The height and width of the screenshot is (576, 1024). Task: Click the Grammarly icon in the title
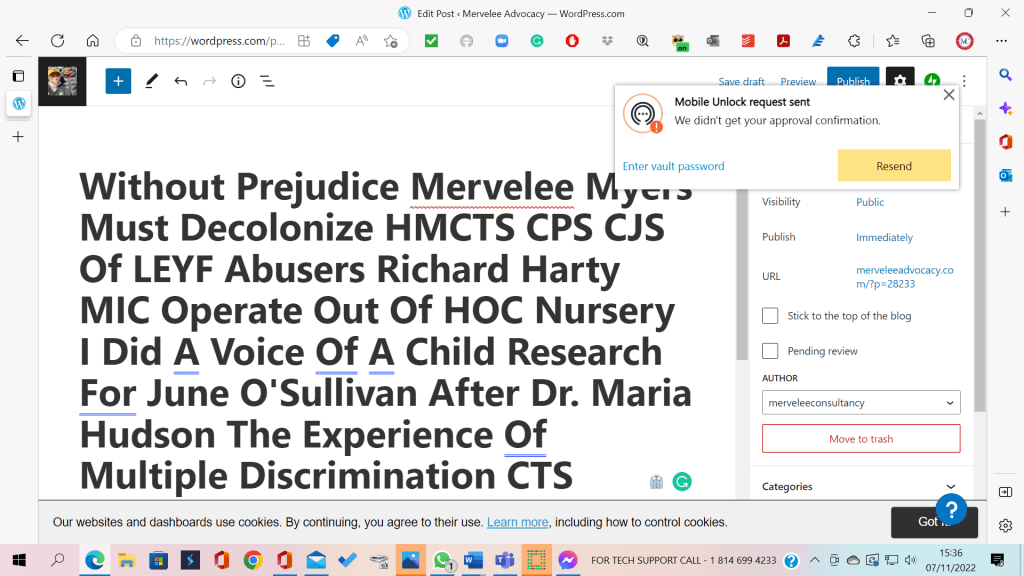click(x=682, y=482)
